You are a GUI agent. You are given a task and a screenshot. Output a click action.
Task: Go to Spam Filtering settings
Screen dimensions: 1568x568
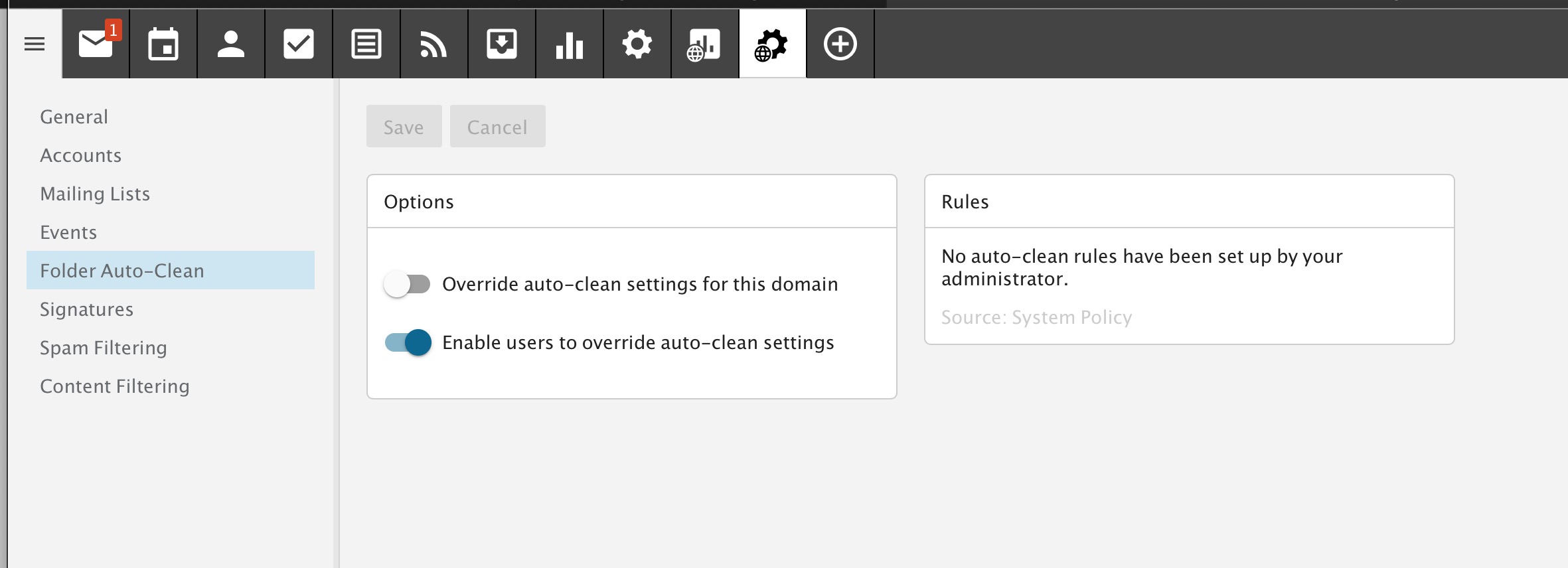click(104, 348)
